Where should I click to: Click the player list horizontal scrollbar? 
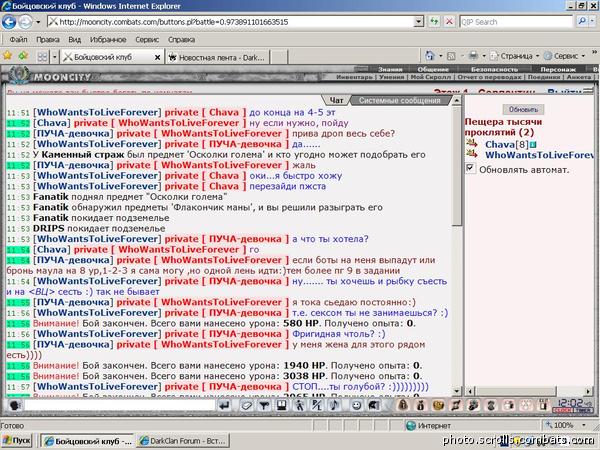tap(530, 391)
